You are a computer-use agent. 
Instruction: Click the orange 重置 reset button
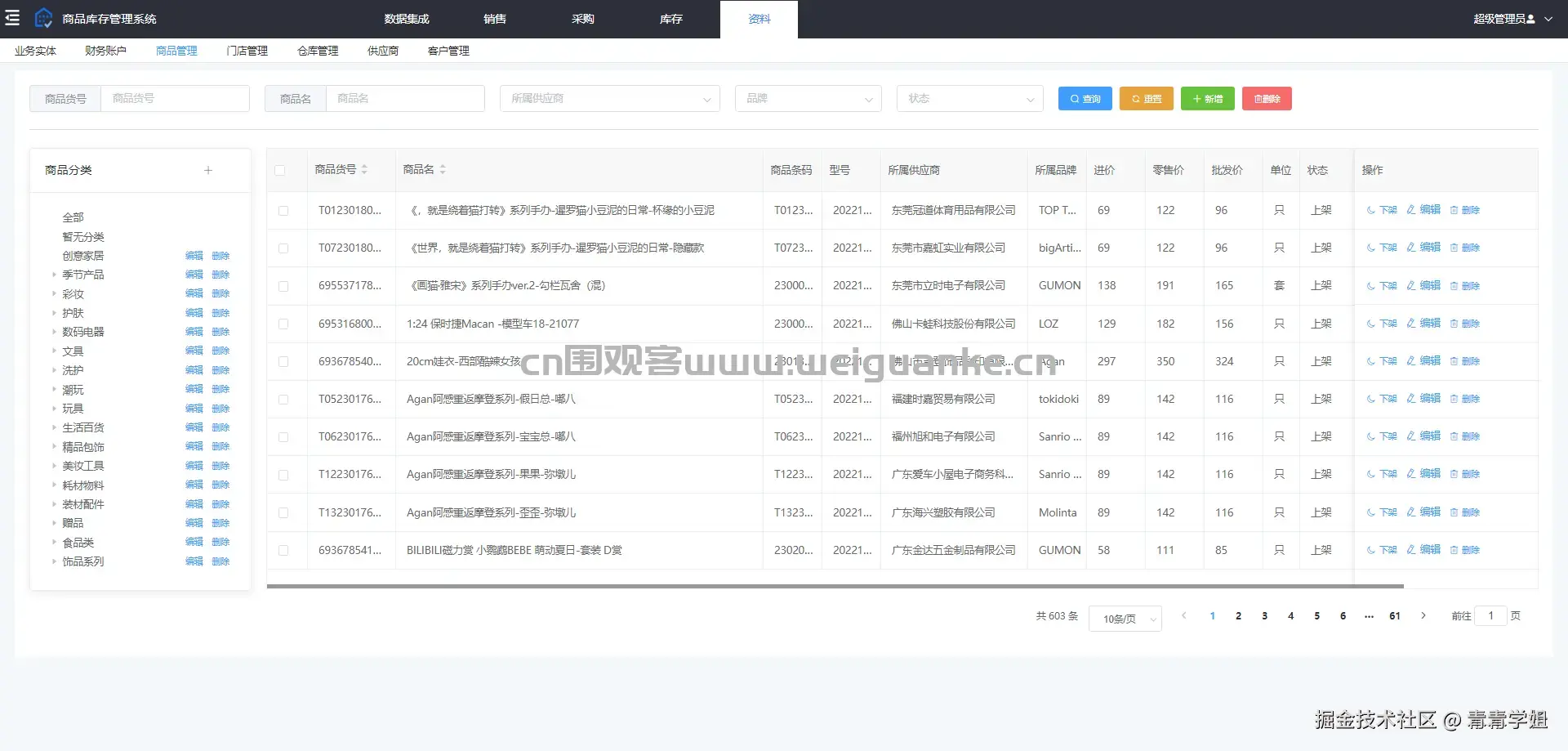[1147, 99]
